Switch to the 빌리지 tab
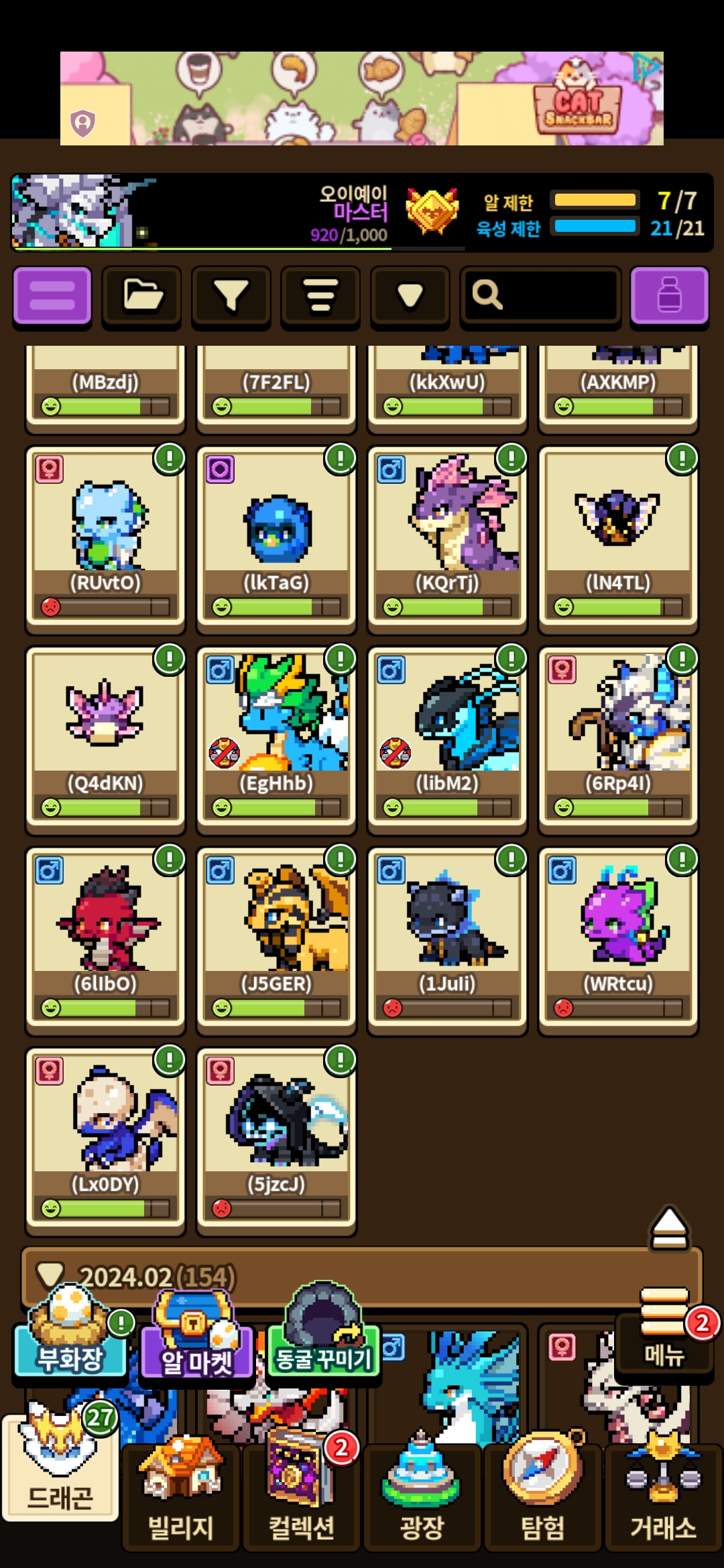724x1568 pixels. coord(180,1496)
